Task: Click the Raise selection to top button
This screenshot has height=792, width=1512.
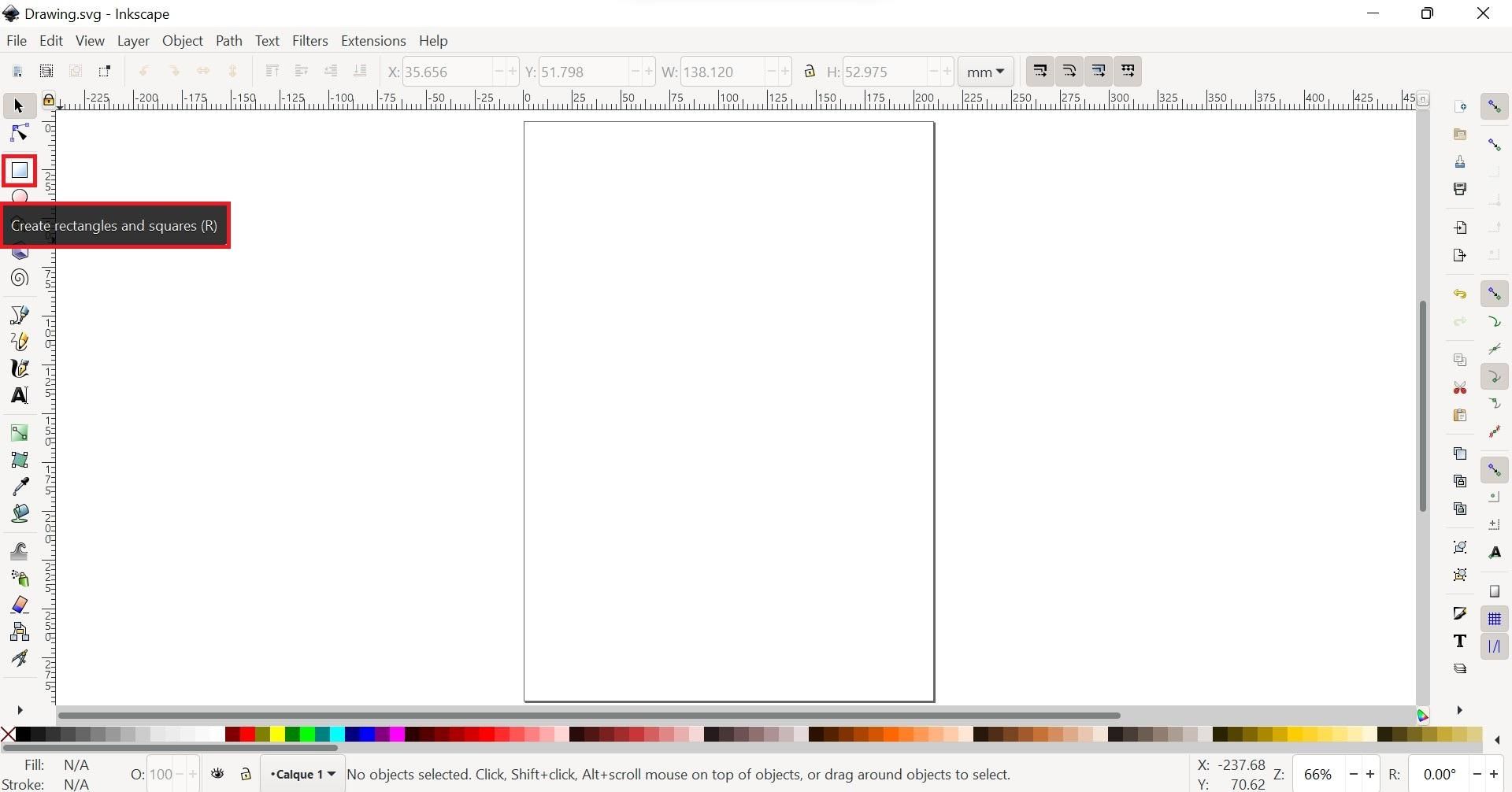Action: tap(272, 71)
